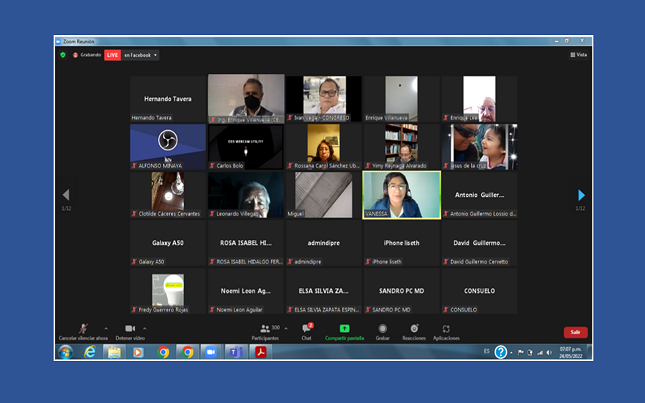Select Ing. Enrique Villanueva masked man tile
The height and width of the screenshot is (403, 645).
(246, 99)
